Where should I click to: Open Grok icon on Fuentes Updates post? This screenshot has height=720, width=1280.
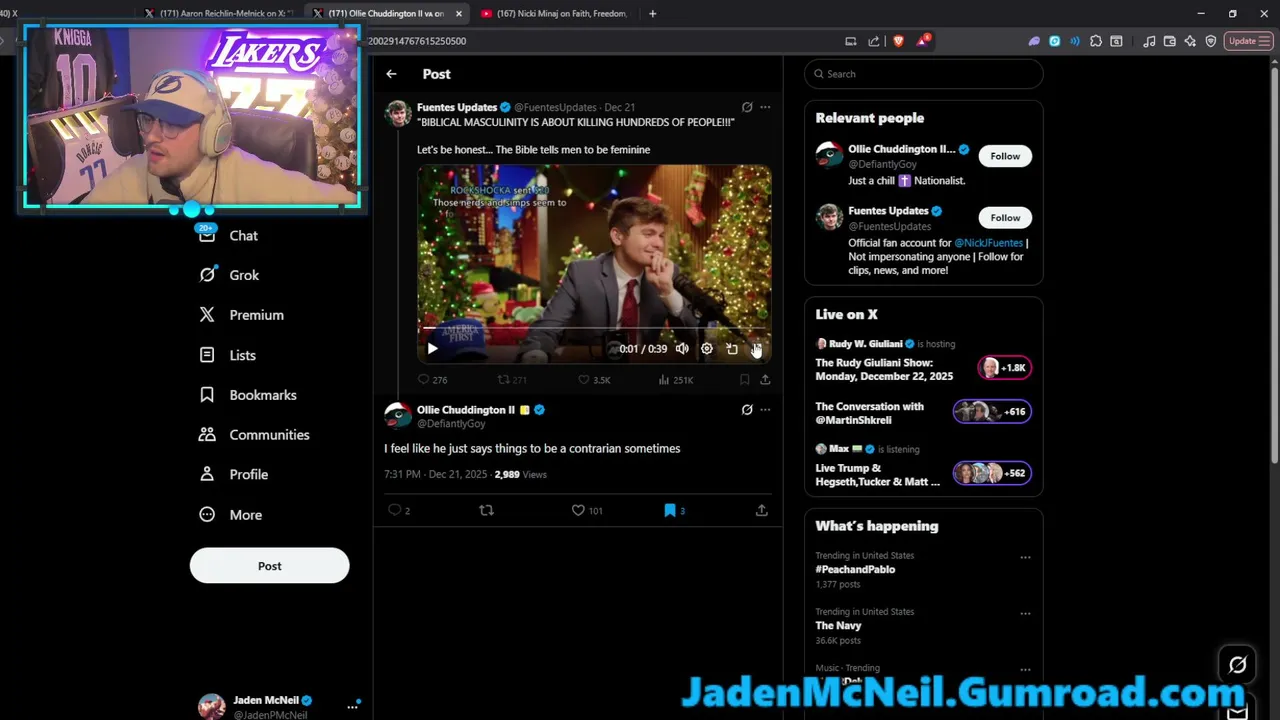747,107
